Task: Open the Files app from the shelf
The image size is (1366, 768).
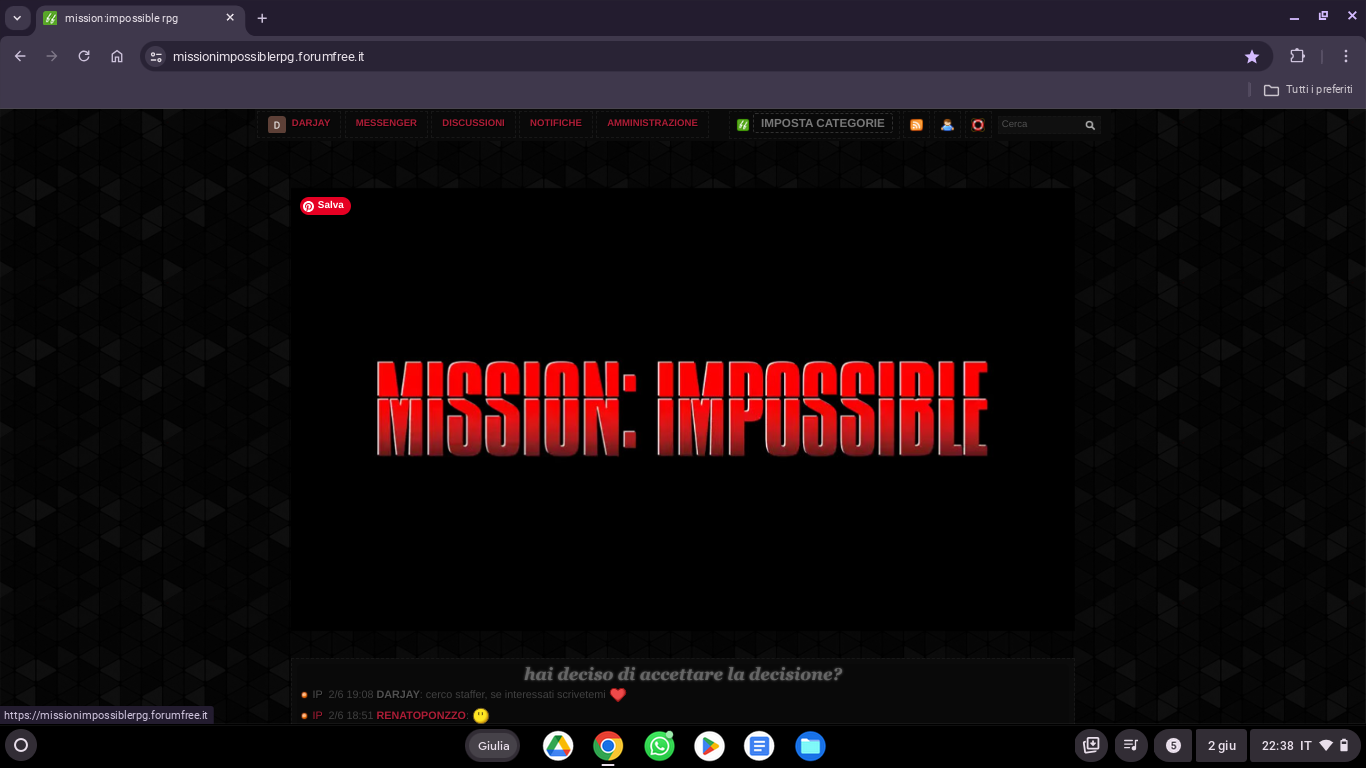Action: (810, 746)
